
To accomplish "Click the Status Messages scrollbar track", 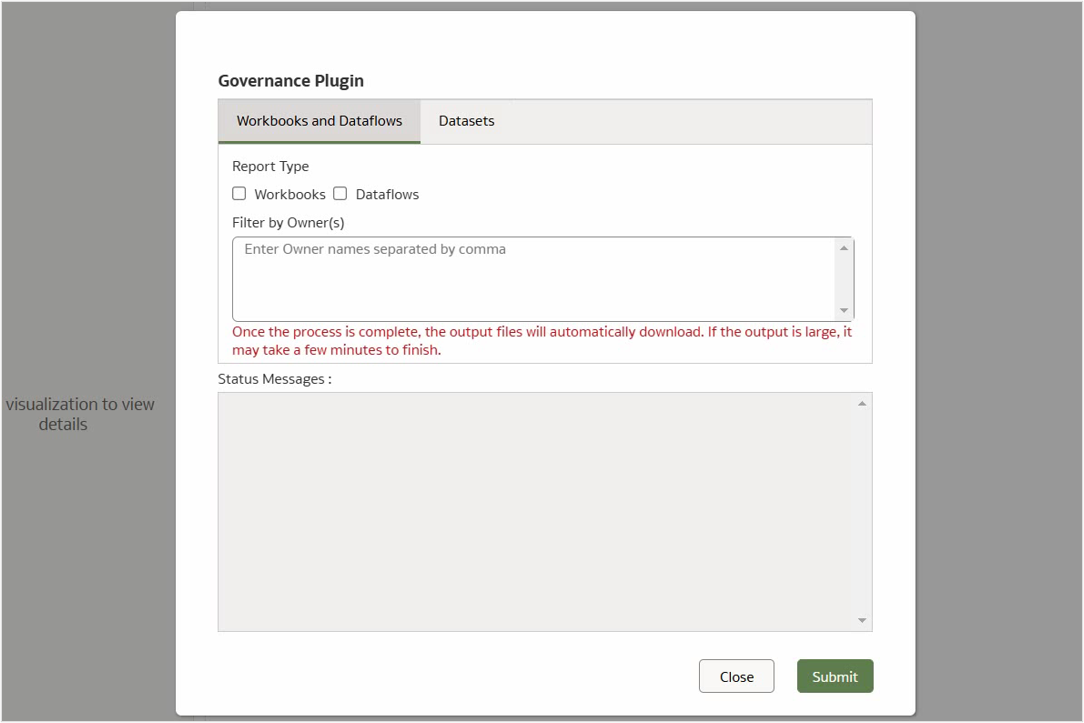I will (861, 510).
